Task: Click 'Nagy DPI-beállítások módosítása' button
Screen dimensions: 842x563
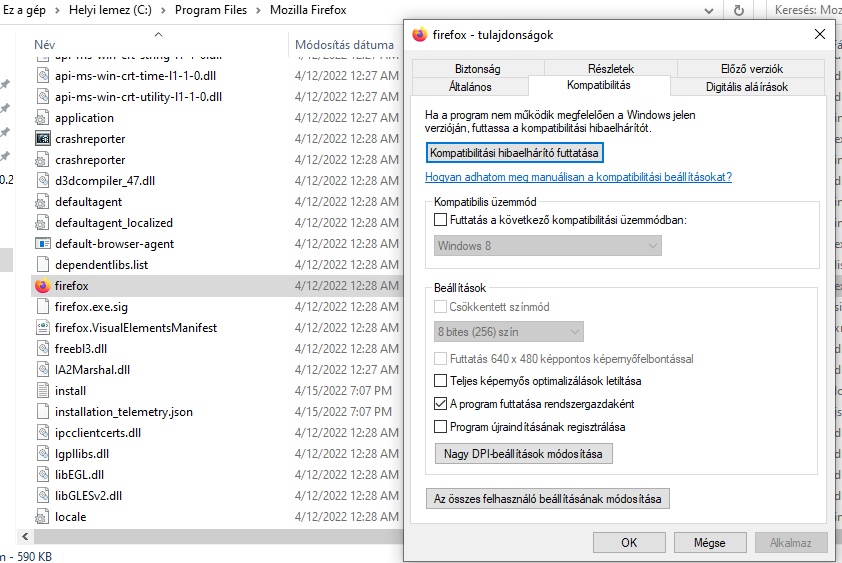Action: click(524, 454)
